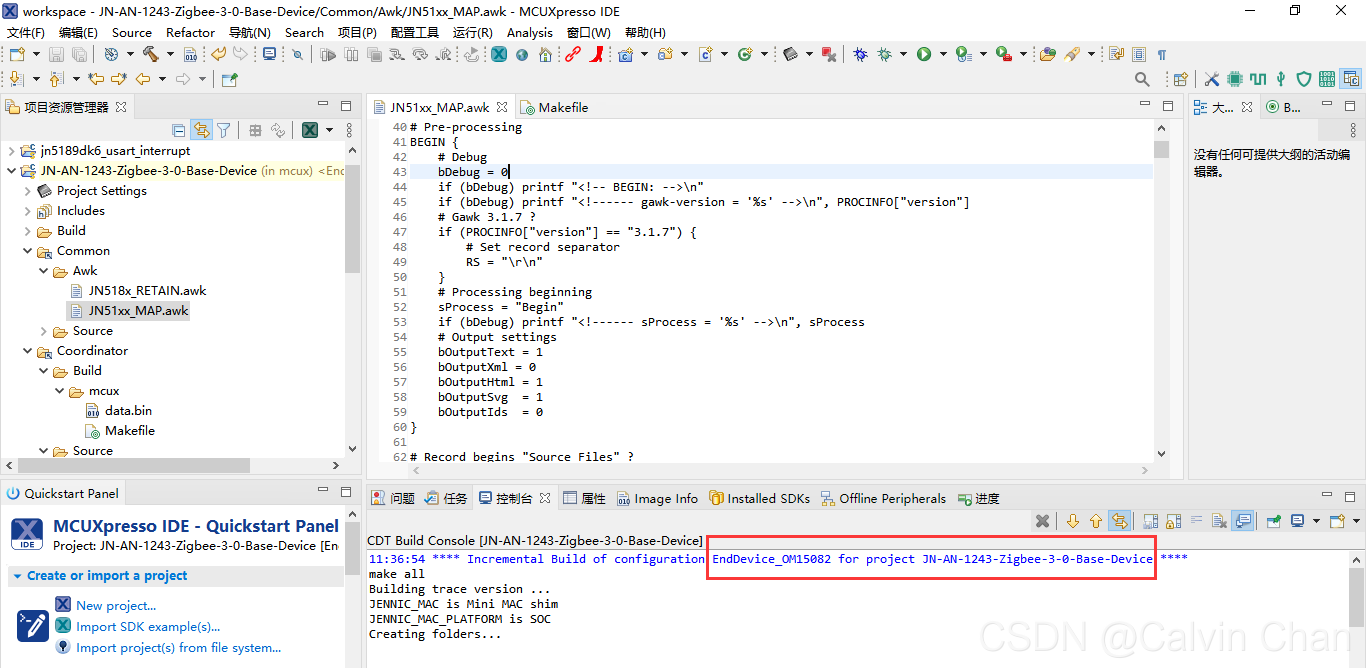The width and height of the screenshot is (1366, 668).
Task: Click the New project... link
Action: click(x=116, y=605)
